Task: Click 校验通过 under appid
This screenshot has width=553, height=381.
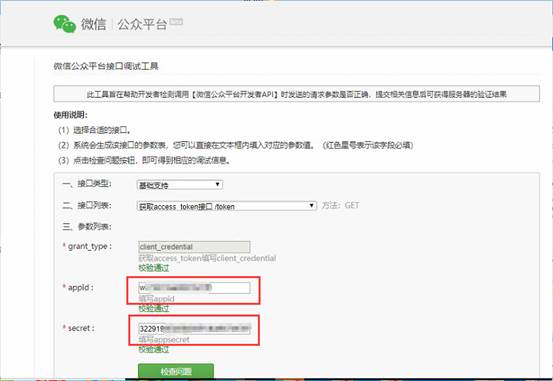Action: coord(154,309)
